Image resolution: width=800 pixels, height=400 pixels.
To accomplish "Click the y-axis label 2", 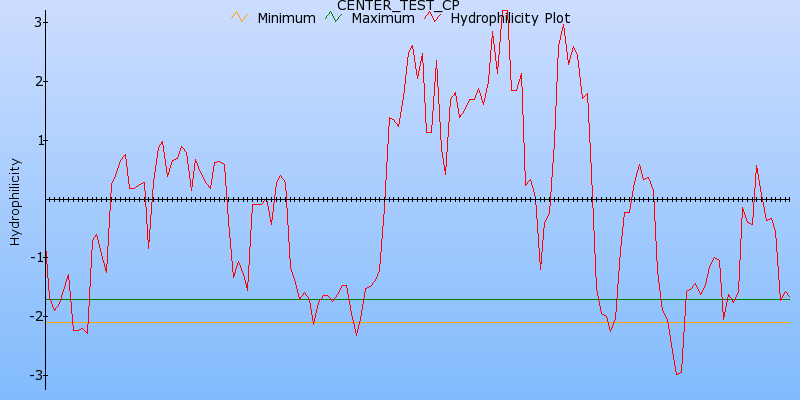I will [x=37, y=82].
